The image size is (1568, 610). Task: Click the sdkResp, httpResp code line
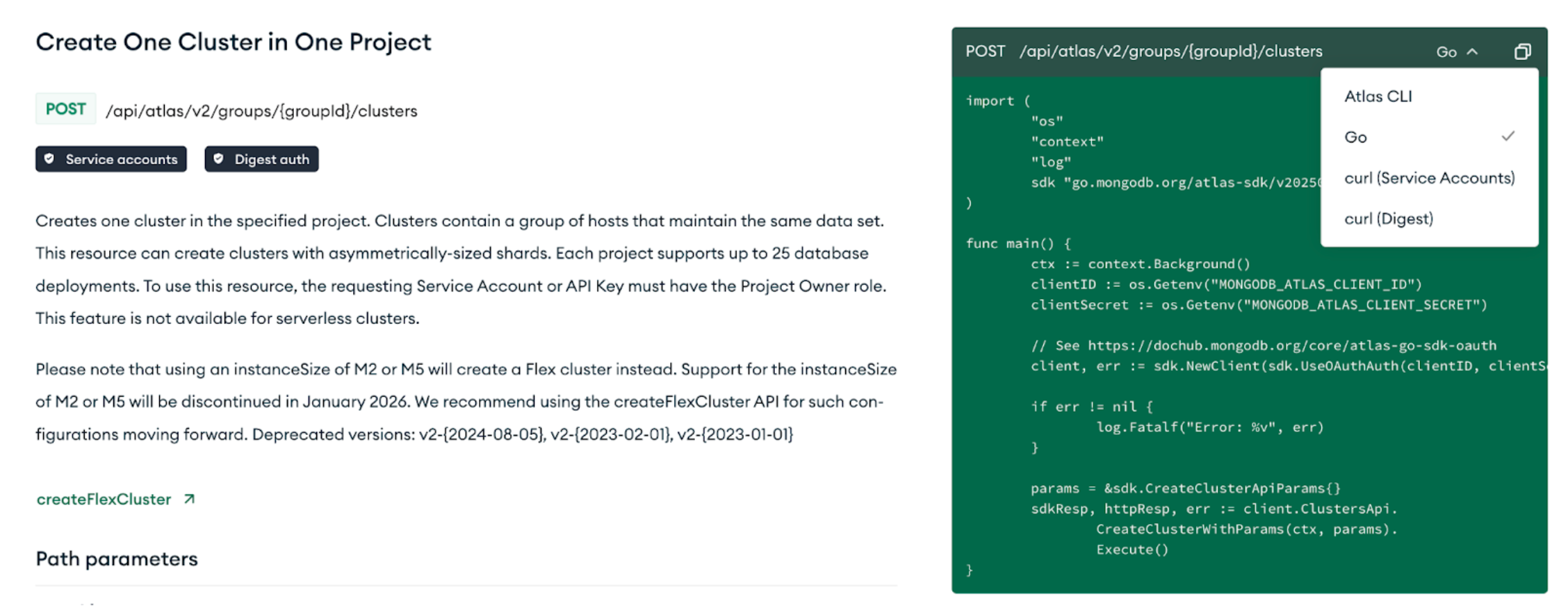tap(1214, 509)
